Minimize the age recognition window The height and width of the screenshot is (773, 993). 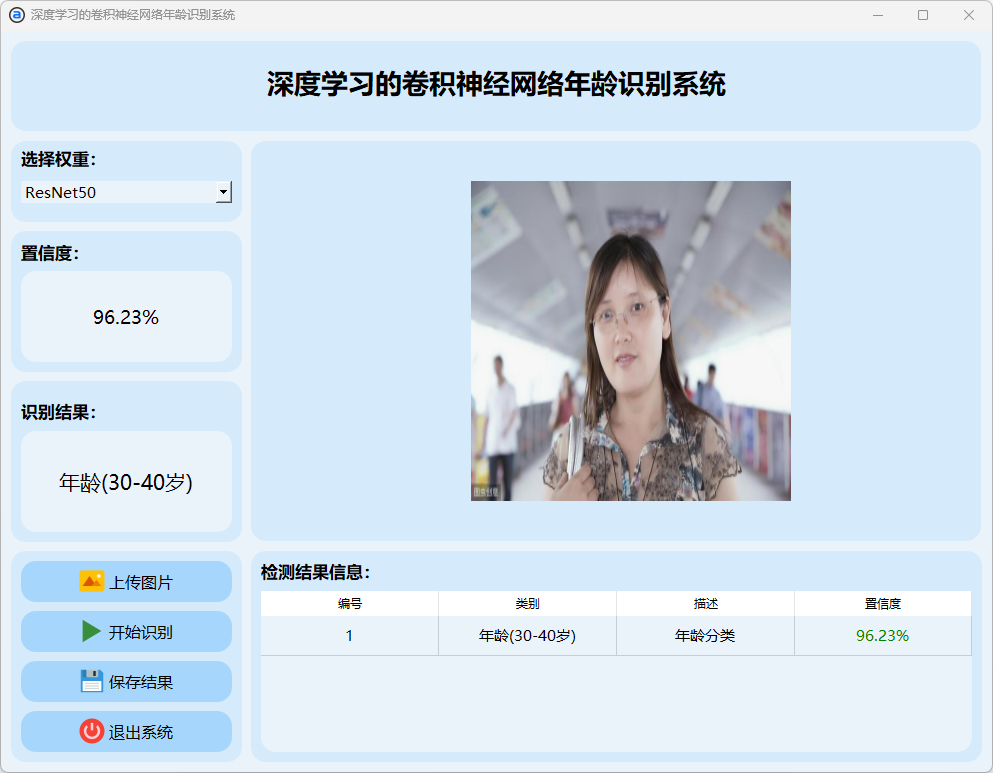click(x=877, y=15)
